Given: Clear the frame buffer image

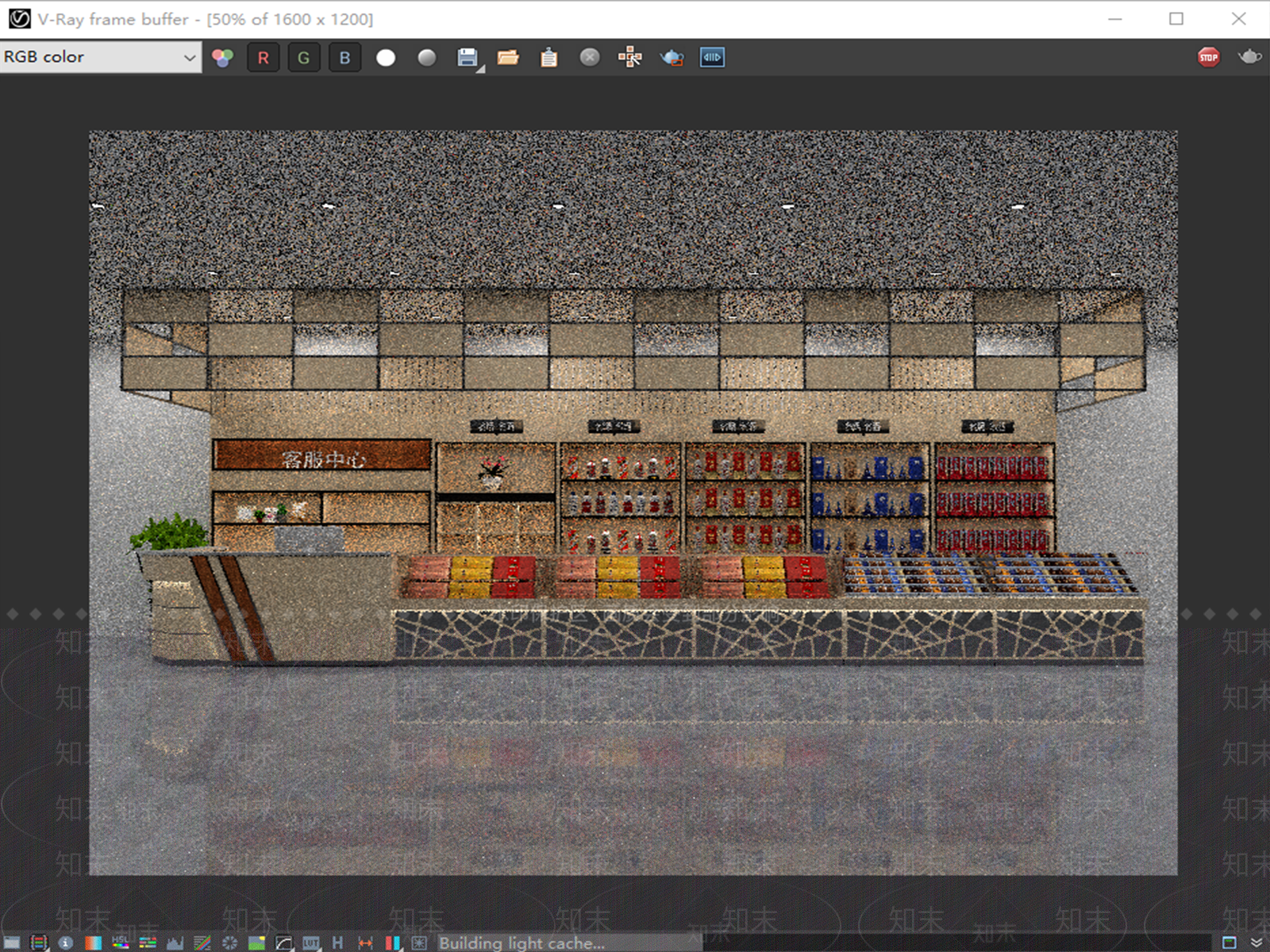Looking at the screenshot, I should pyautogui.click(x=590, y=57).
